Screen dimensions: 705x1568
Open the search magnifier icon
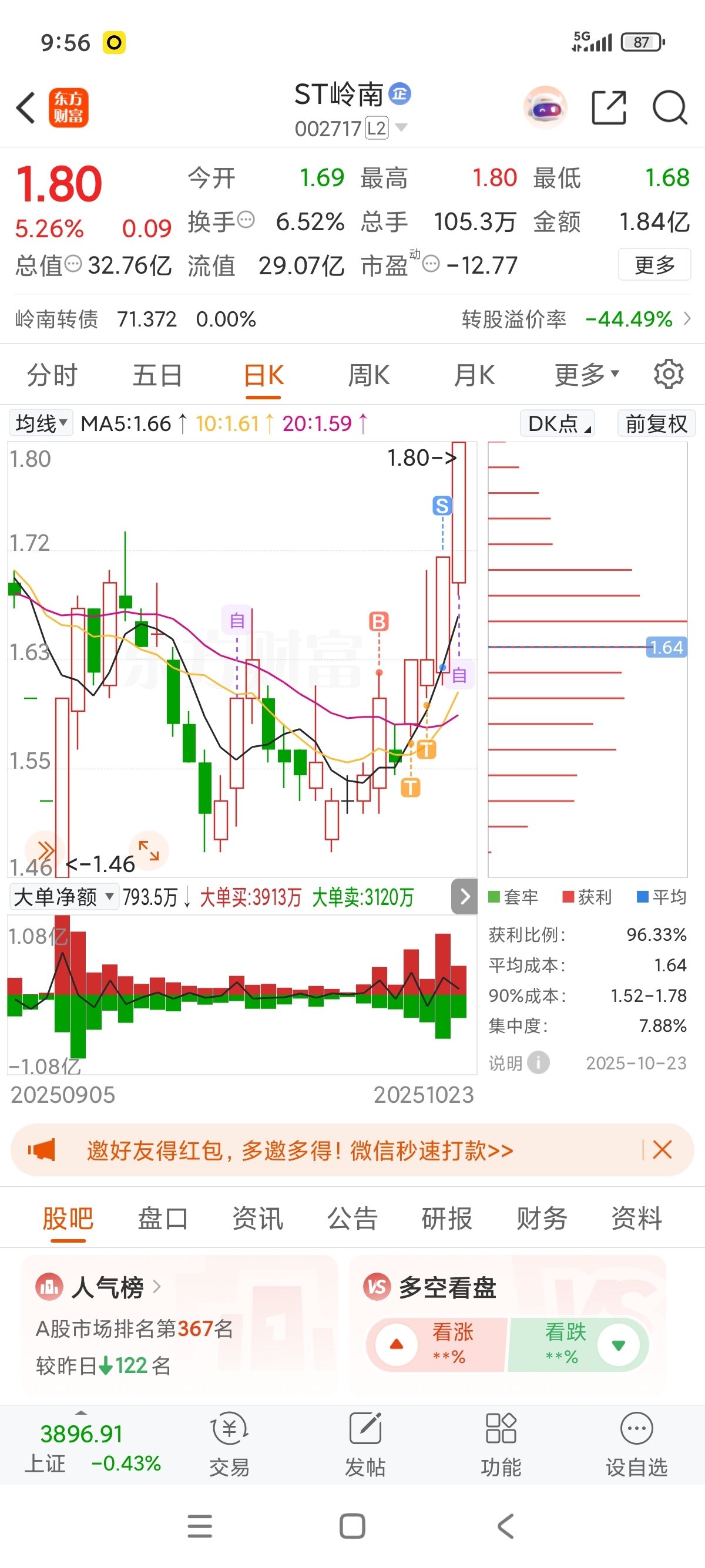click(670, 107)
